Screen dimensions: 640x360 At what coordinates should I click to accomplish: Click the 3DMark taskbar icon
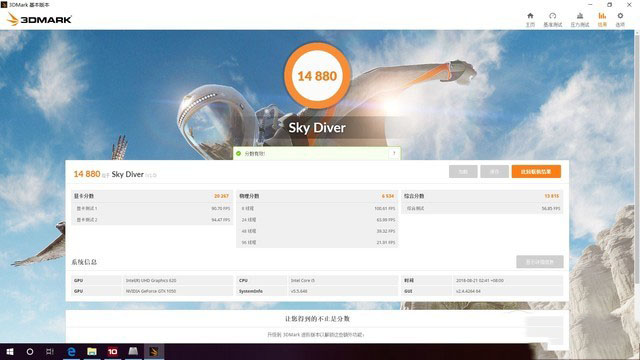coord(153,351)
